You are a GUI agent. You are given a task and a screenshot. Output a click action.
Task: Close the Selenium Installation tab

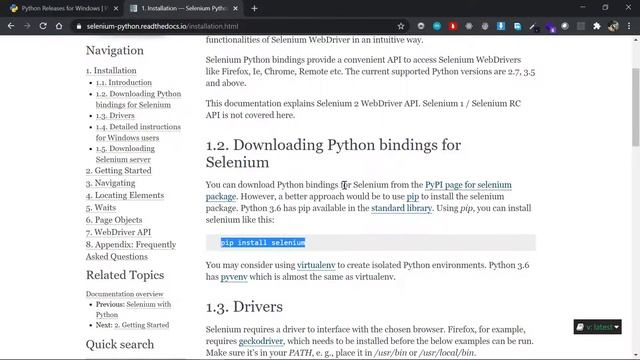click(236, 8)
